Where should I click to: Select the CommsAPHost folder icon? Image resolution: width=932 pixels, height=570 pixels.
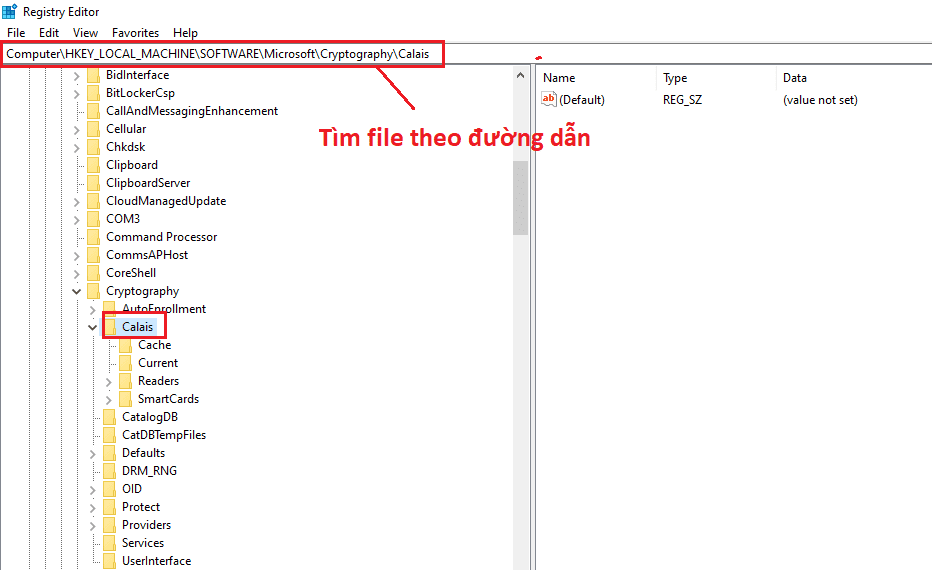pos(93,255)
